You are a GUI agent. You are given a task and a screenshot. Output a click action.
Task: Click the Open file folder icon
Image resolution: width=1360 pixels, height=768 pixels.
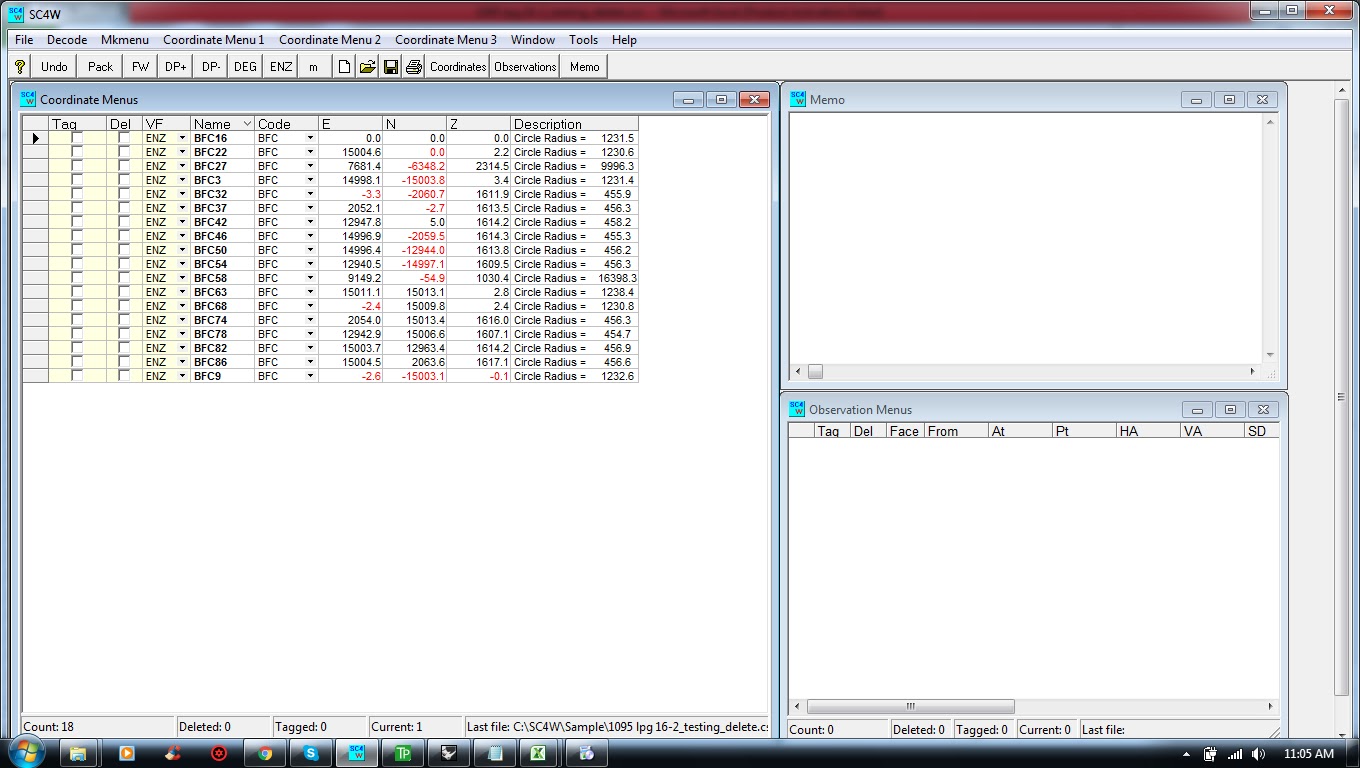[x=367, y=66]
